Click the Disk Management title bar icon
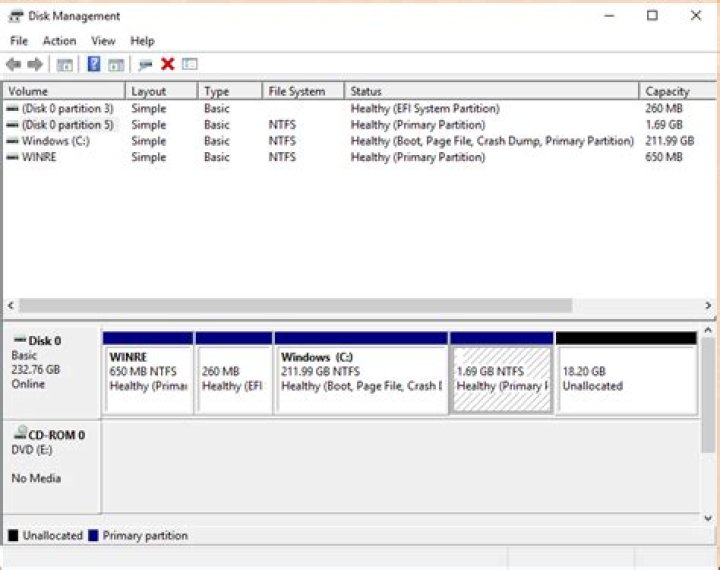The width and height of the screenshot is (720, 570). (16, 16)
